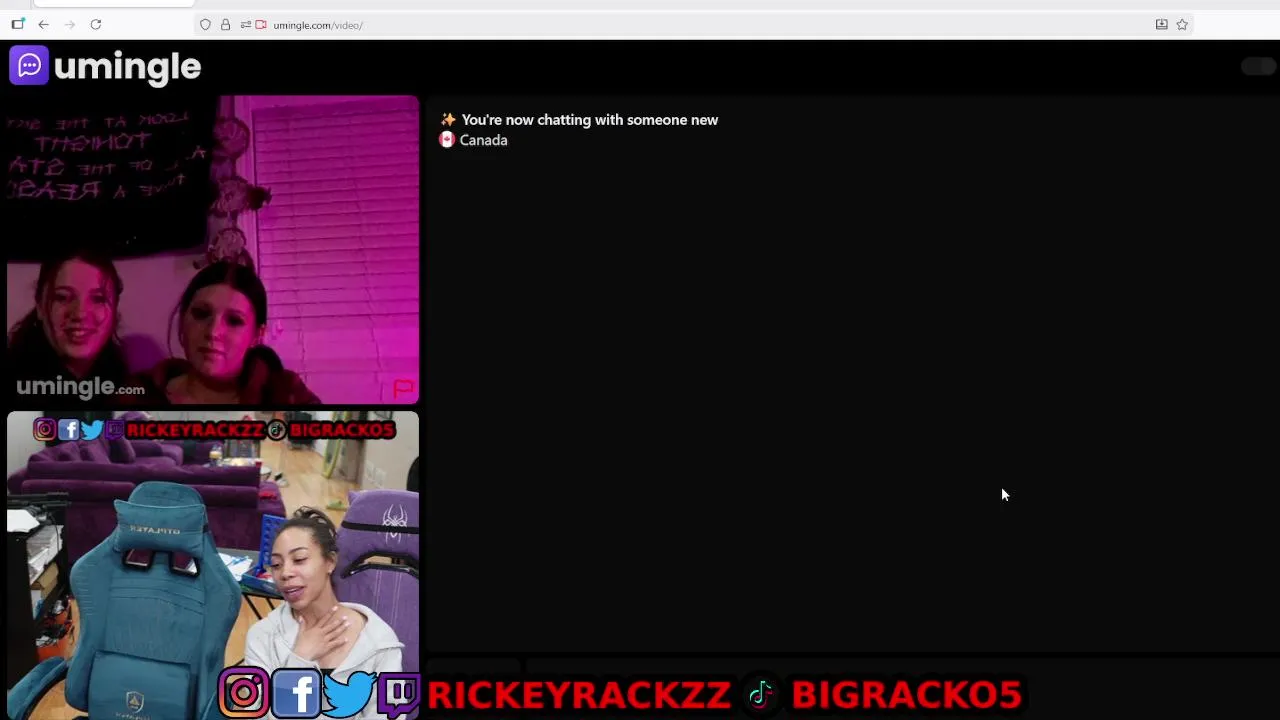Click the install-page icon in address bar

coord(1161,25)
